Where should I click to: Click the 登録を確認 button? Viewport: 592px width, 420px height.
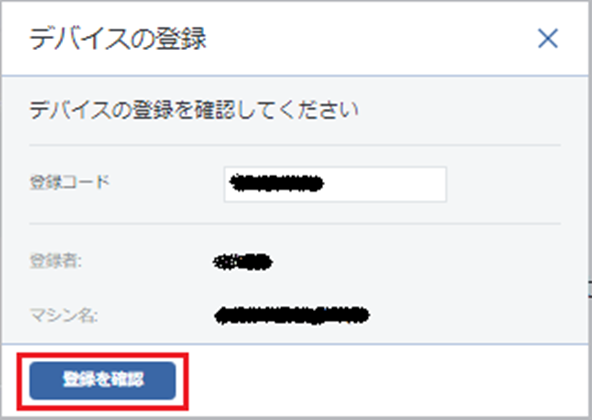pyautogui.click(x=103, y=380)
